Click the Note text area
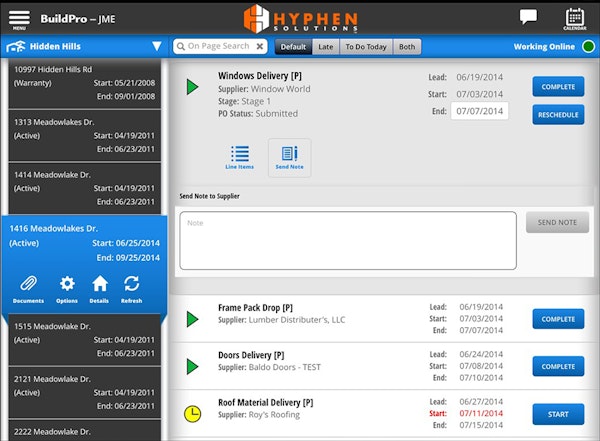This screenshot has width=600, height=441. (347, 240)
